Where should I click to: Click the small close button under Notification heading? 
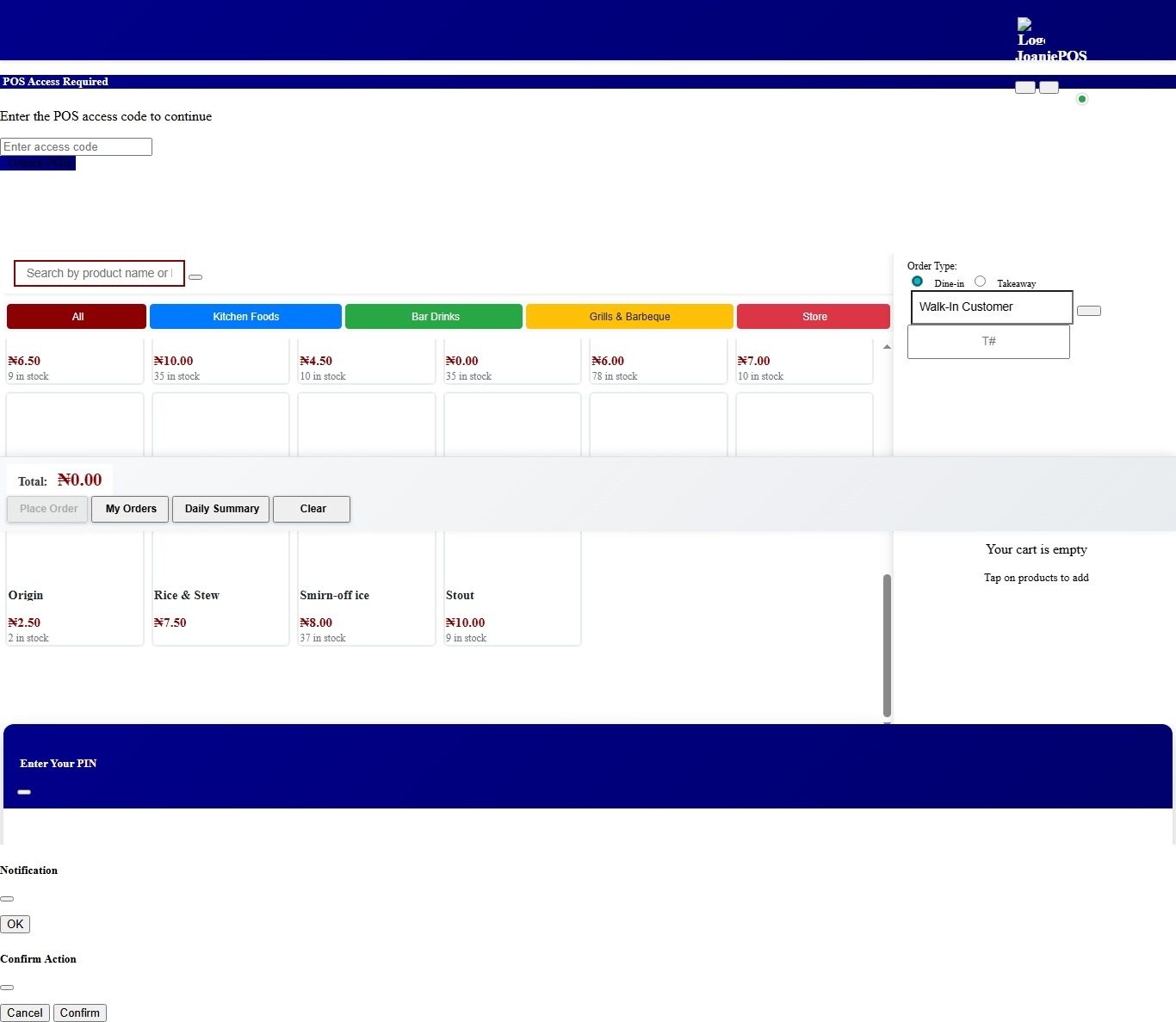(x=7, y=899)
